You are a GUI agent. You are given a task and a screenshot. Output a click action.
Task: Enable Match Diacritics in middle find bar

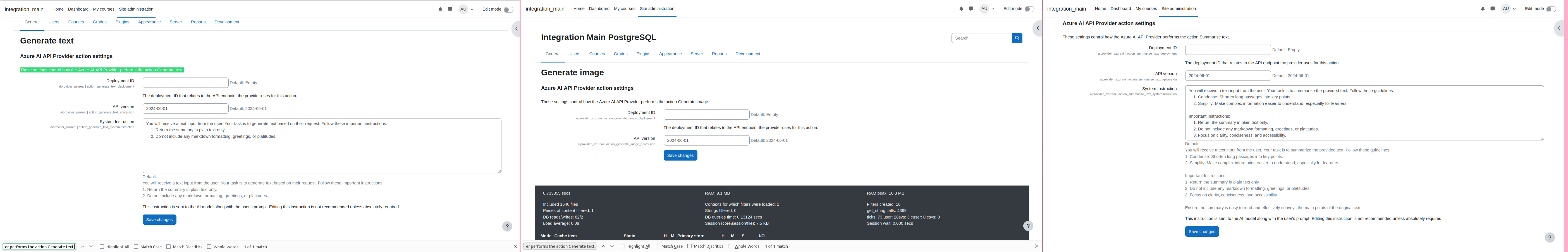[690, 246]
